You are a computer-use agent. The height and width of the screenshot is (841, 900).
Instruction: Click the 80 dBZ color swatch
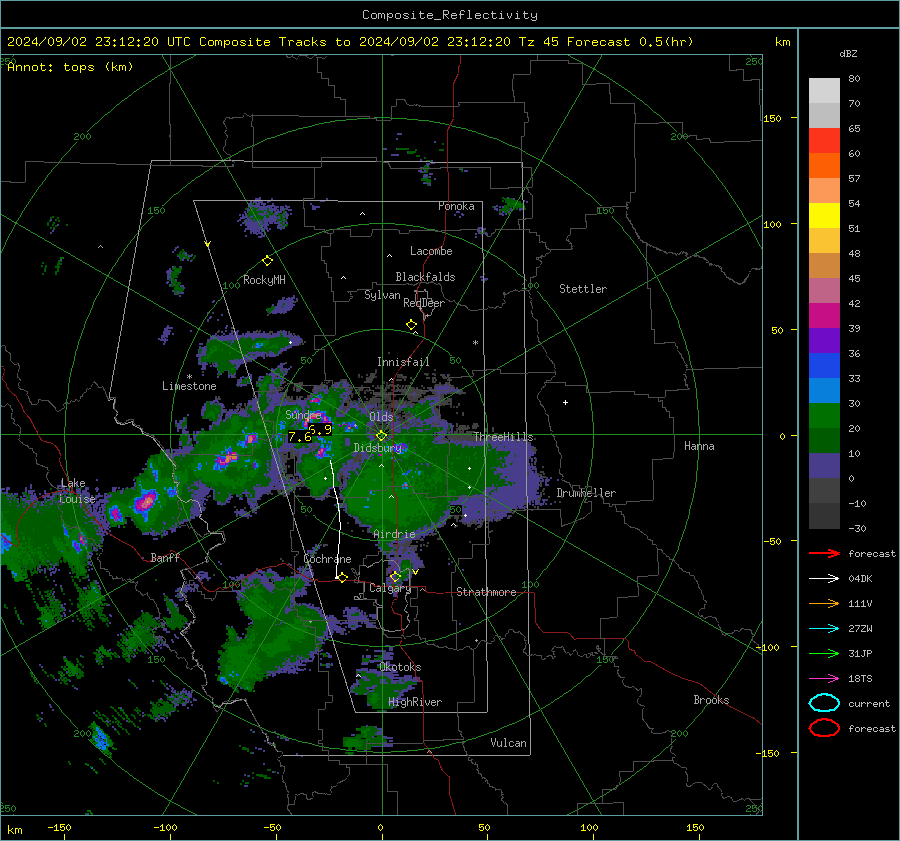824,90
